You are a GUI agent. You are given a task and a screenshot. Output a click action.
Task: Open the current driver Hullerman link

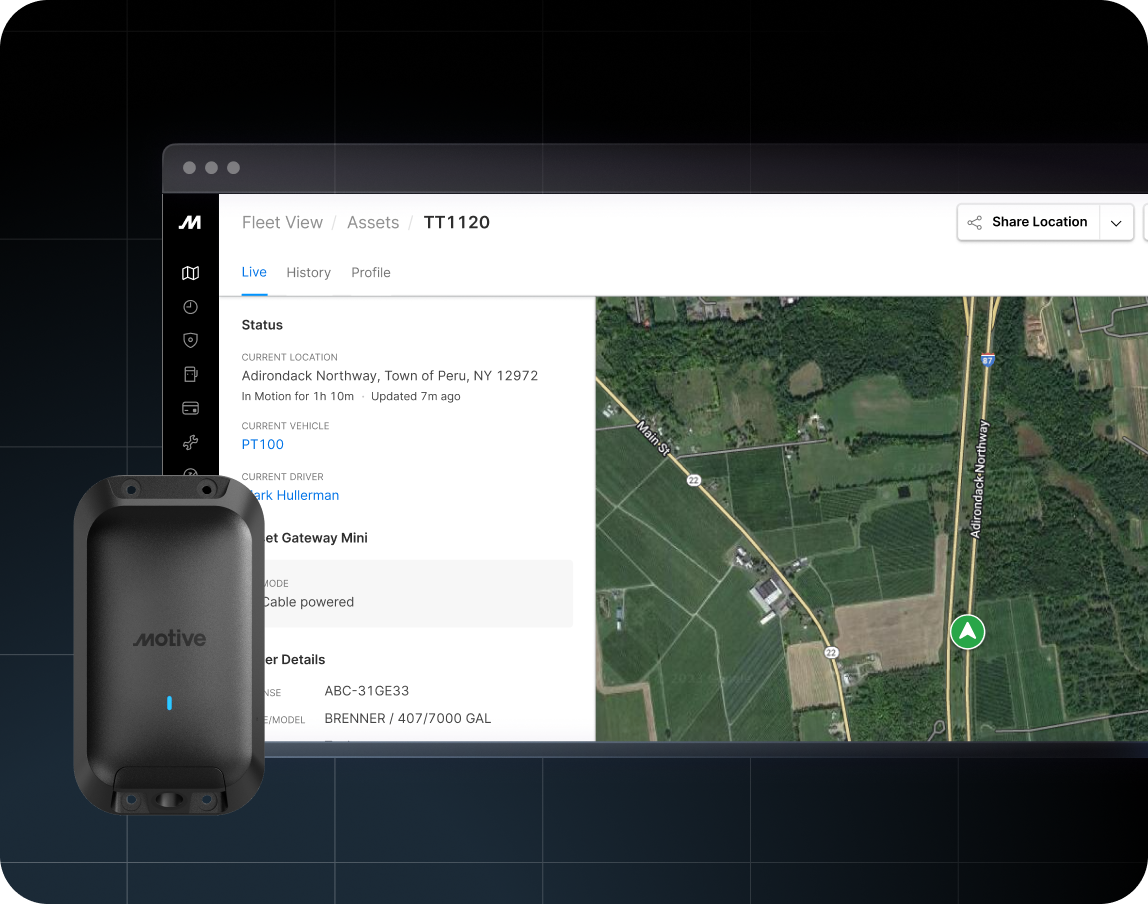(x=299, y=495)
